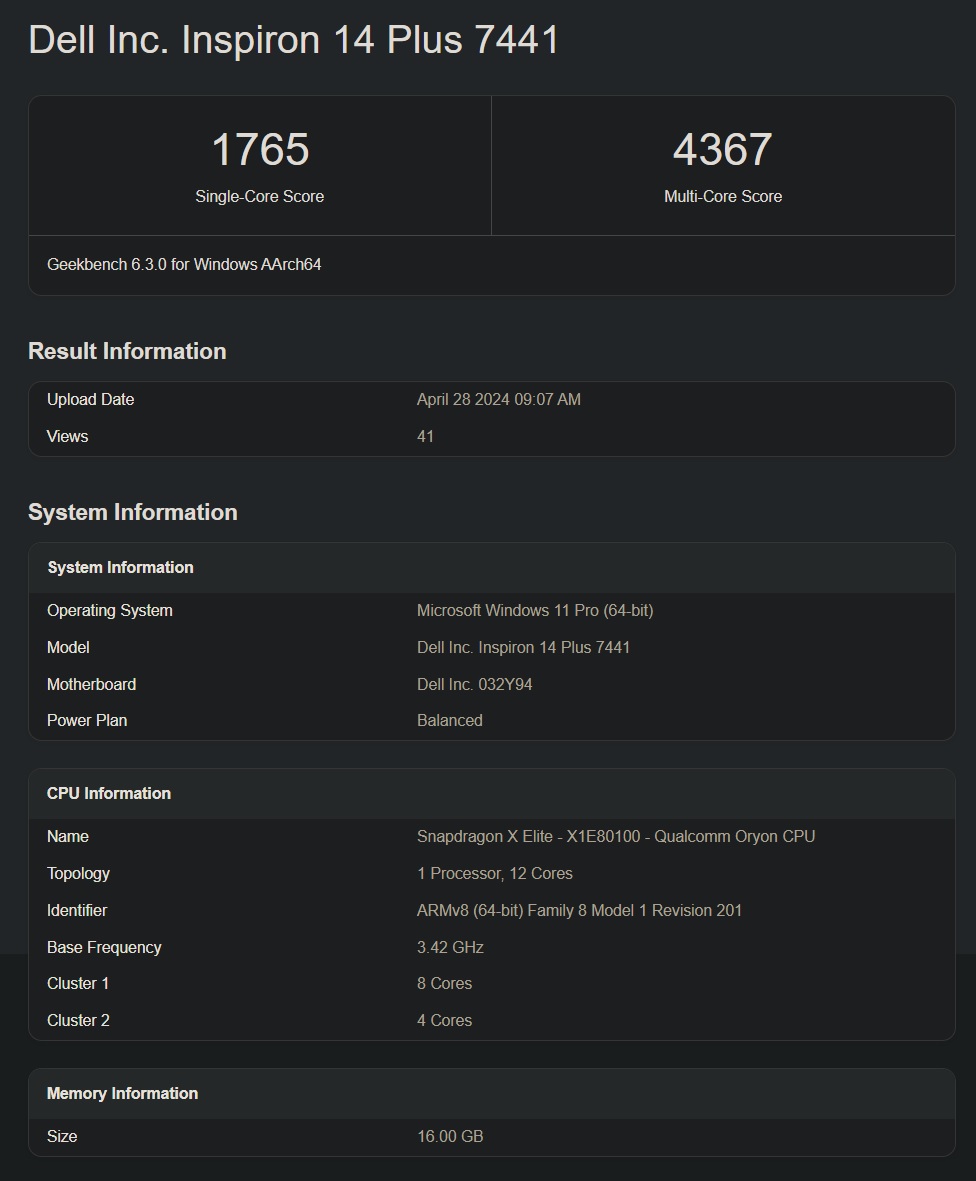Select the Cluster 1 value 8 Cores
976x1181 pixels.
tap(444, 983)
